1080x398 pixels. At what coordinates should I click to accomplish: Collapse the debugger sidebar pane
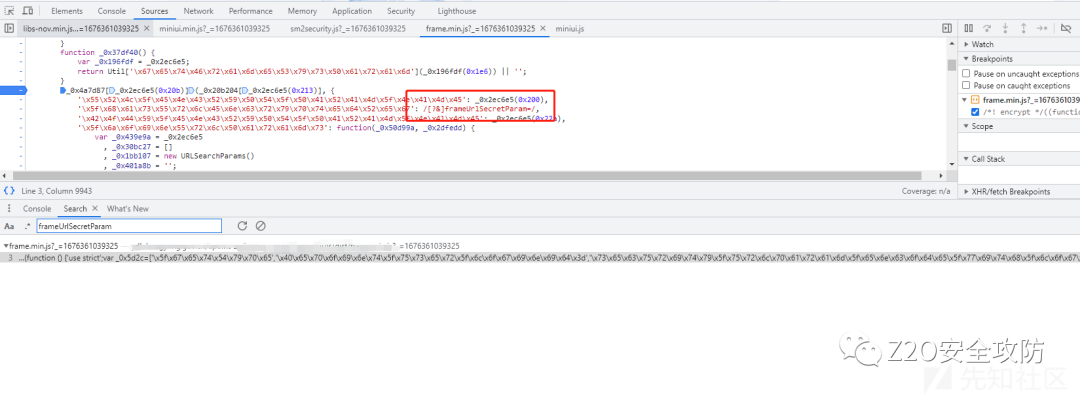(947, 28)
